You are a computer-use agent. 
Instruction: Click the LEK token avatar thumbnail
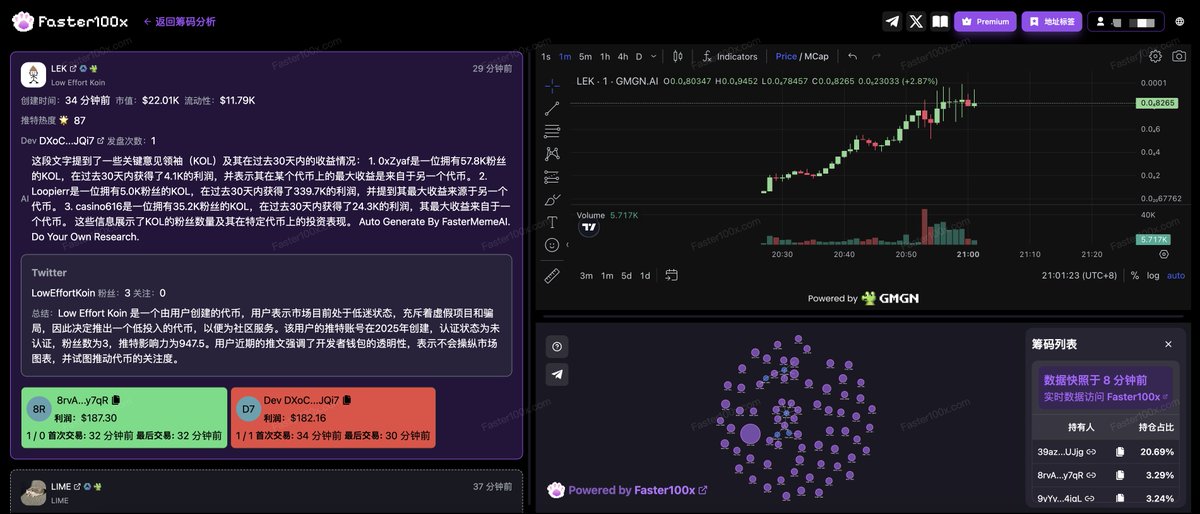click(x=34, y=74)
